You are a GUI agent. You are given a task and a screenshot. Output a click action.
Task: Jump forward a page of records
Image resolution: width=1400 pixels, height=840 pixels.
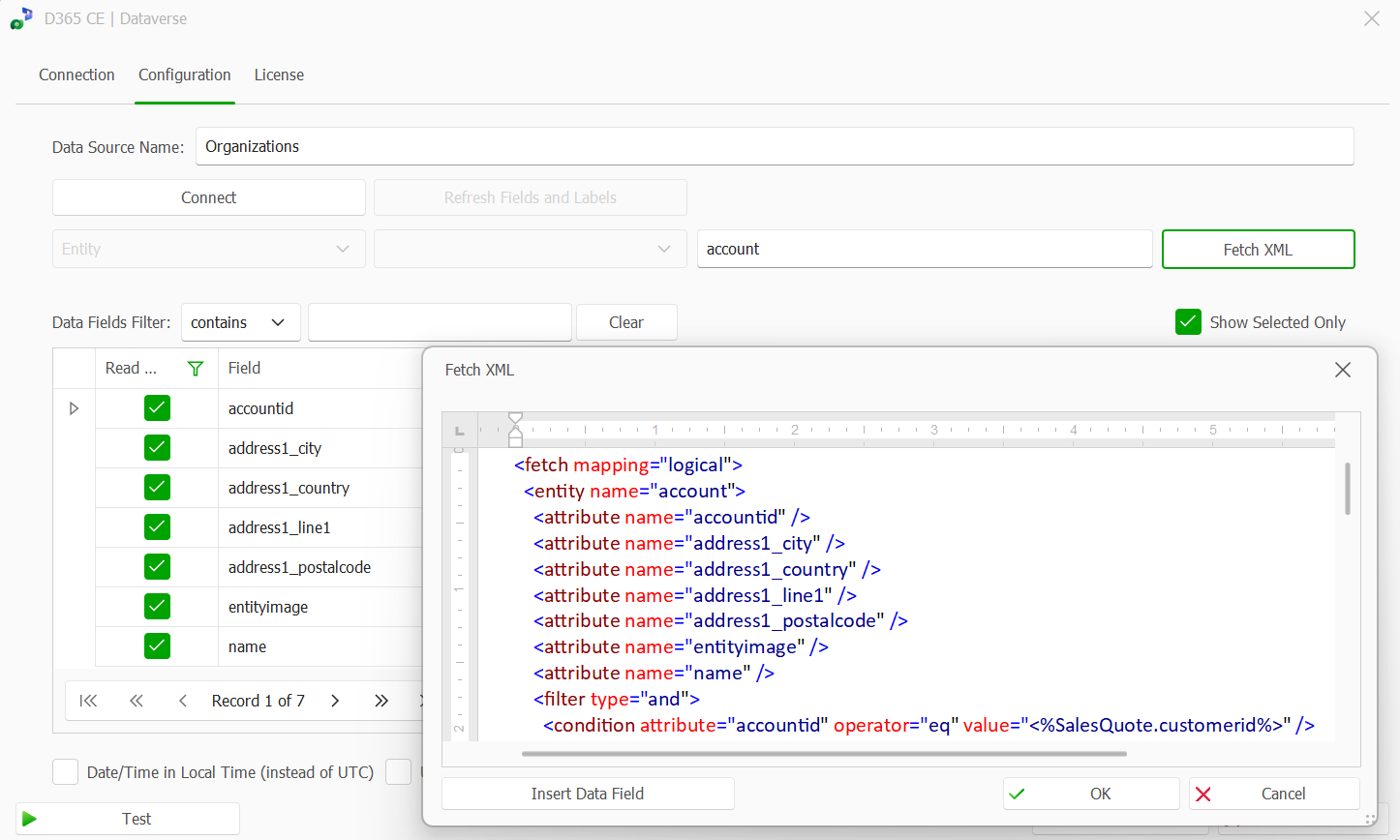(381, 701)
